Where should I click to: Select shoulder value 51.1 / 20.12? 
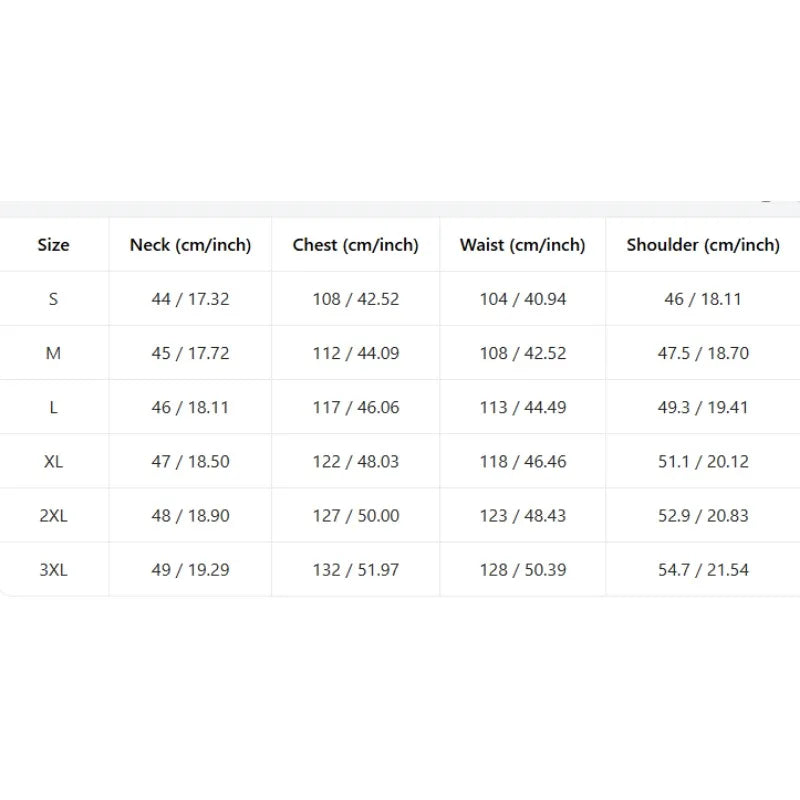[x=703, y=461]
